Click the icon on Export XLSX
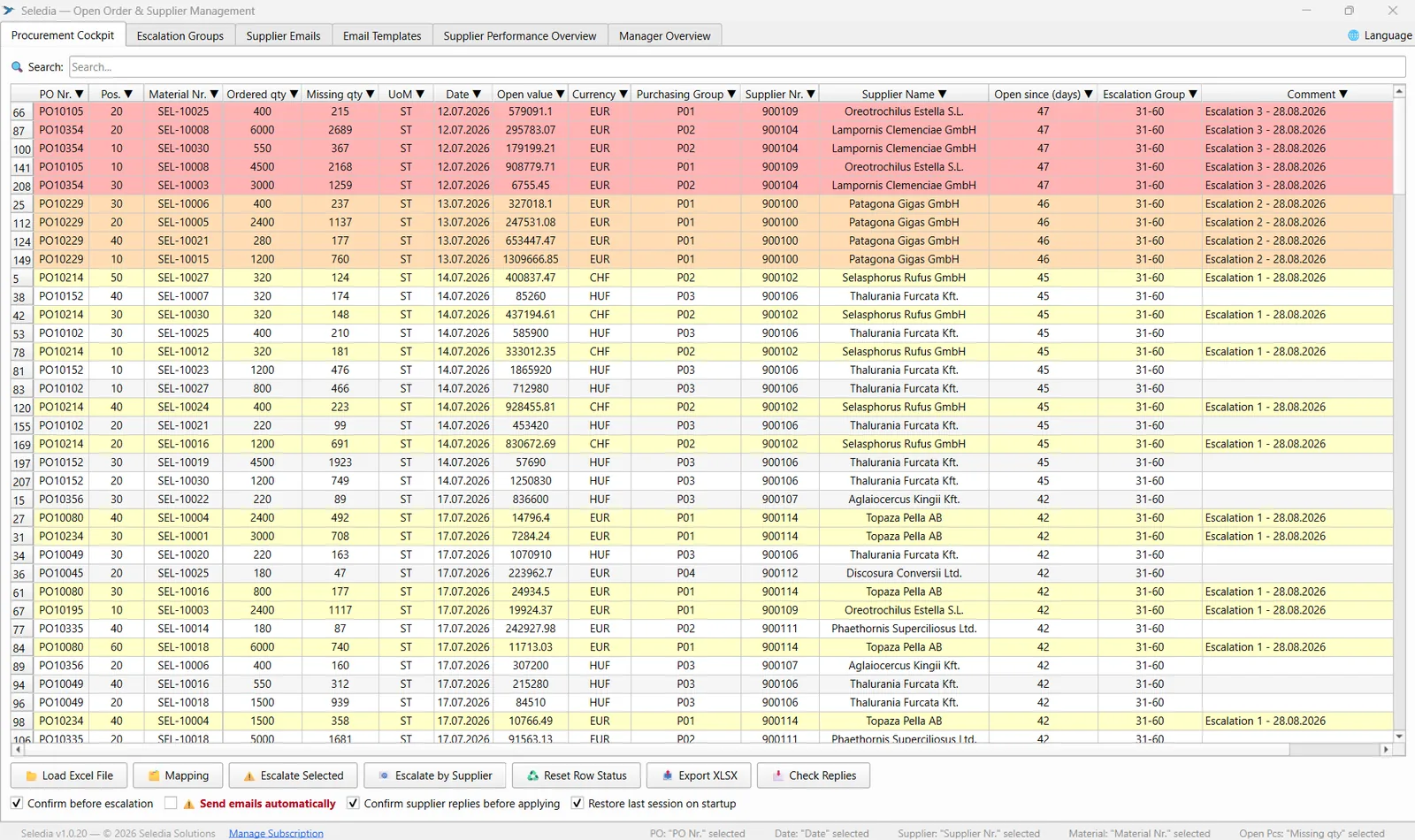Screen dimensions: 1415x840 point(668,776)
